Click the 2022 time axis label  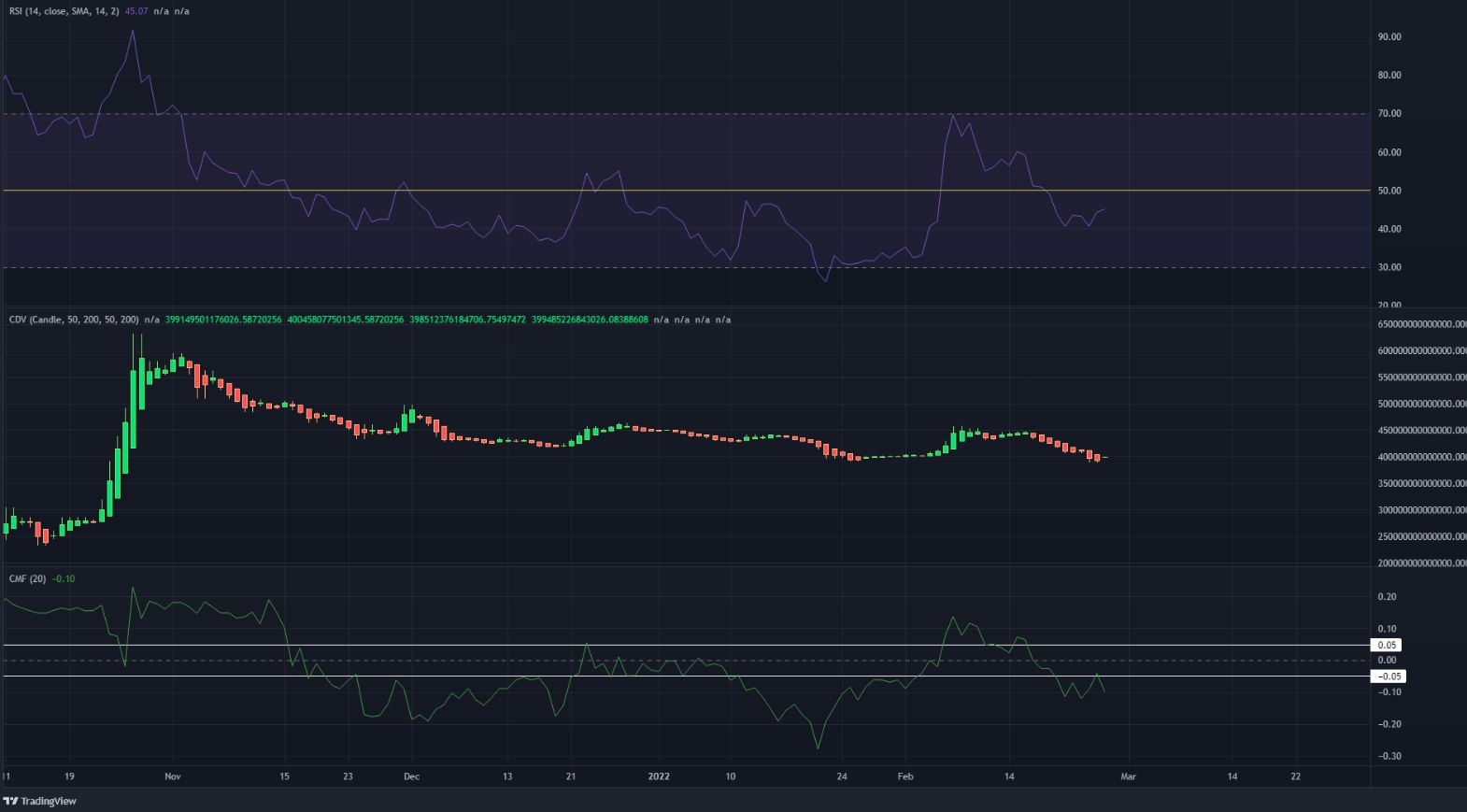pos(659,776)
